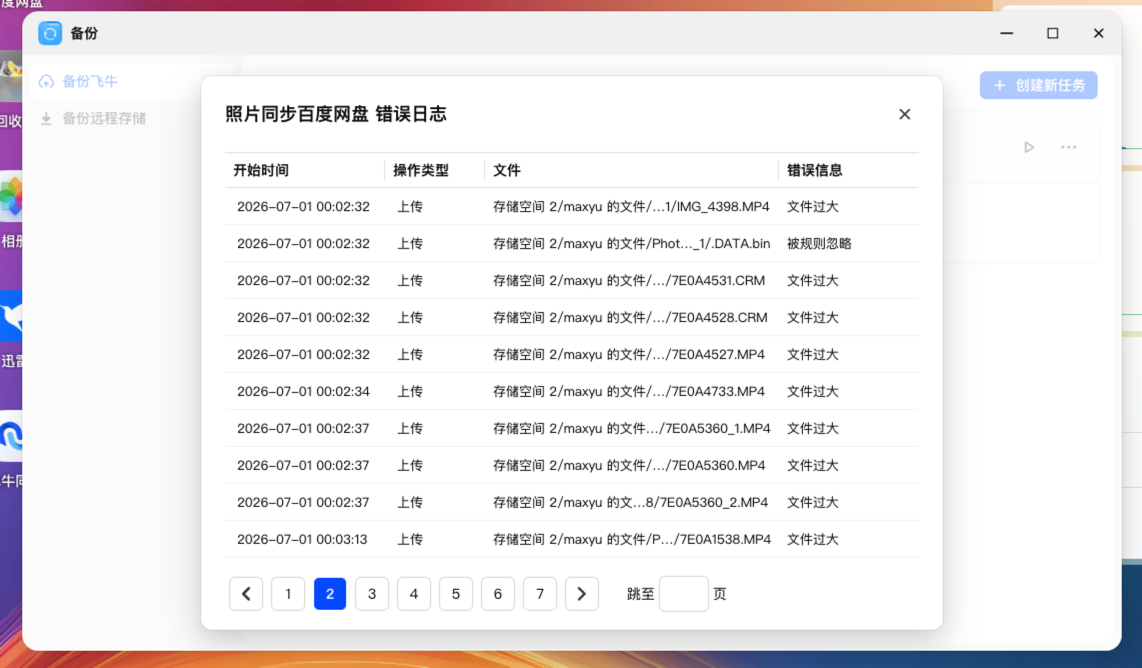The height and width of the screenshot is (668, 1142).
Task: Select the .DATA.bin ignored-by-rule row
Action: coord(572,243)
